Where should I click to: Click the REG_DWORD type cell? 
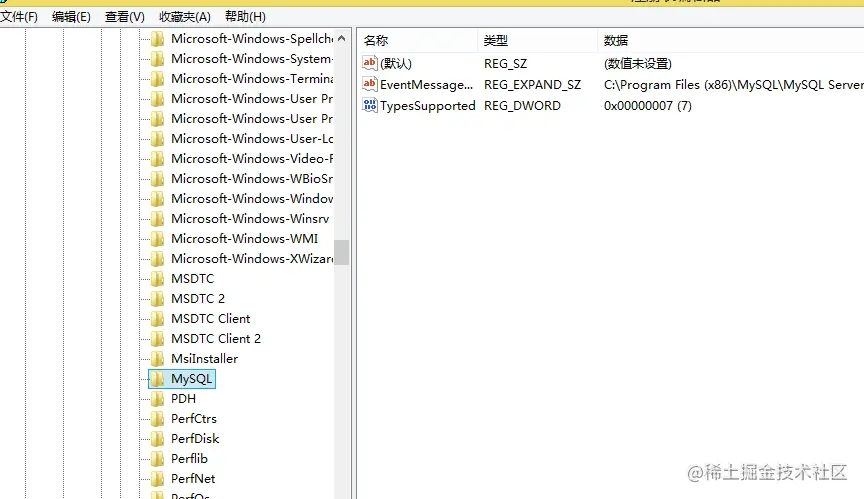pos(522,106)
